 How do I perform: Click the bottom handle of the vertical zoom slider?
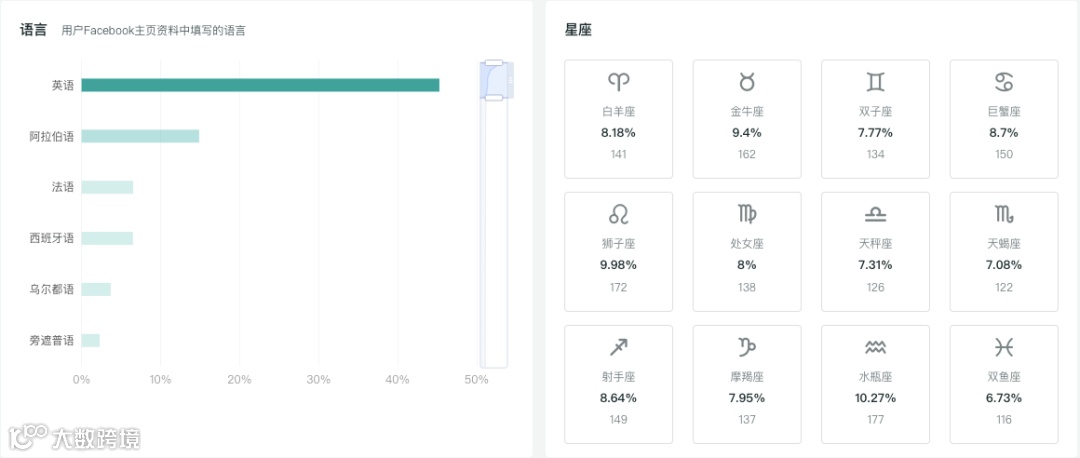(494, 97)
